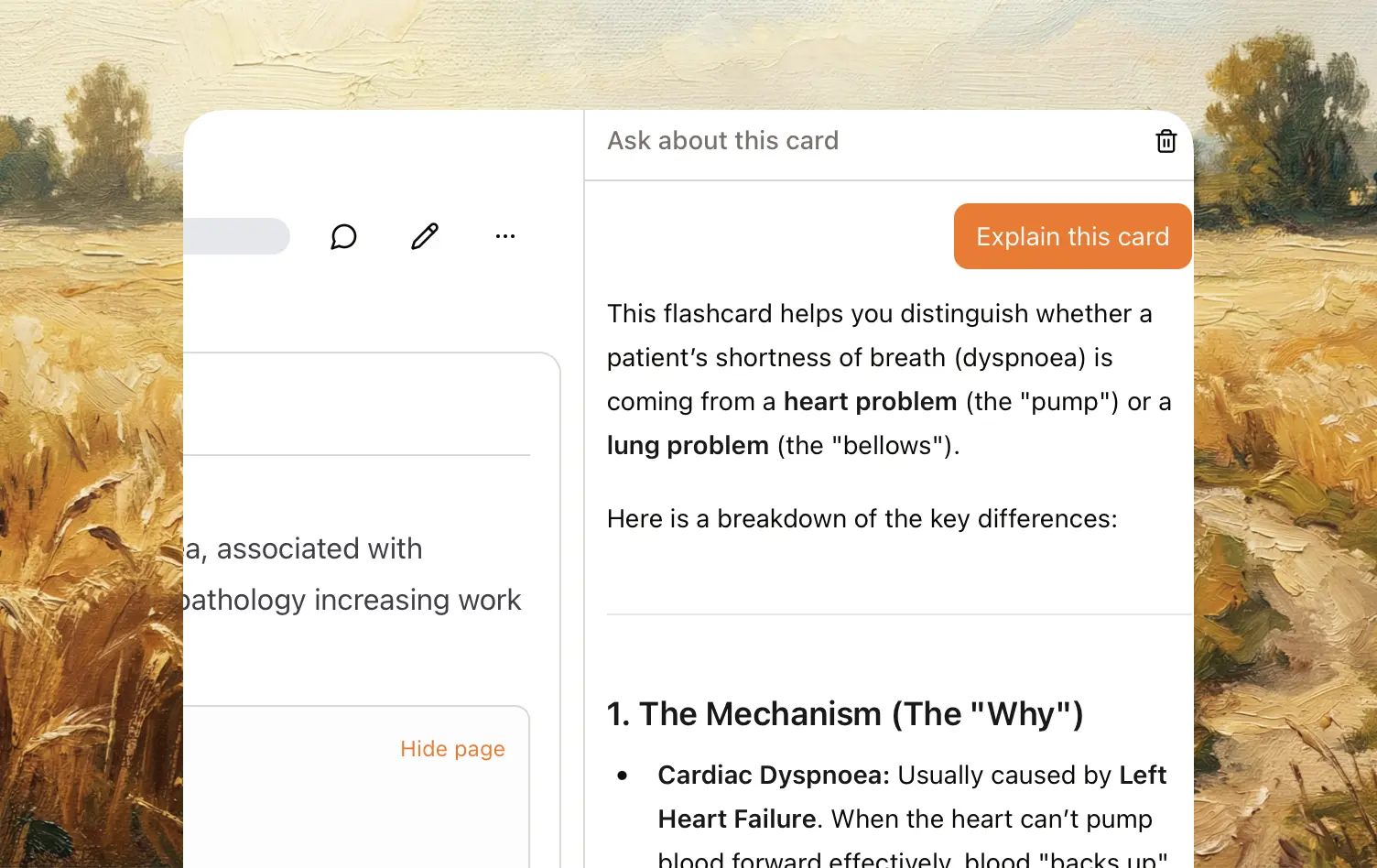Click the gray progress bar pill

tap(236, 236)
